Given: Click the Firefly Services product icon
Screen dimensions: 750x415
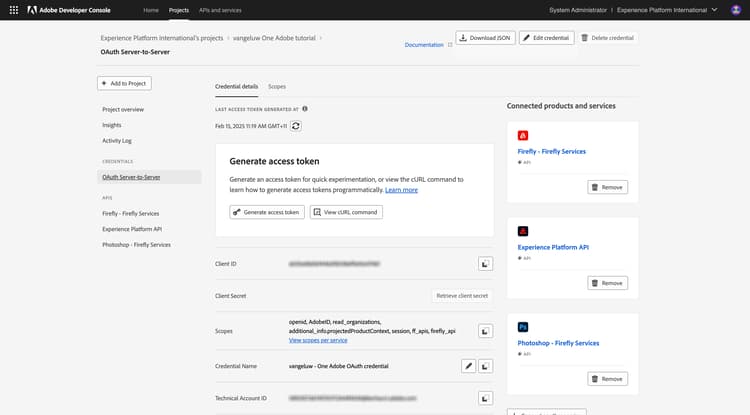Looking at the screenshot, I should (x=523, y=135).
